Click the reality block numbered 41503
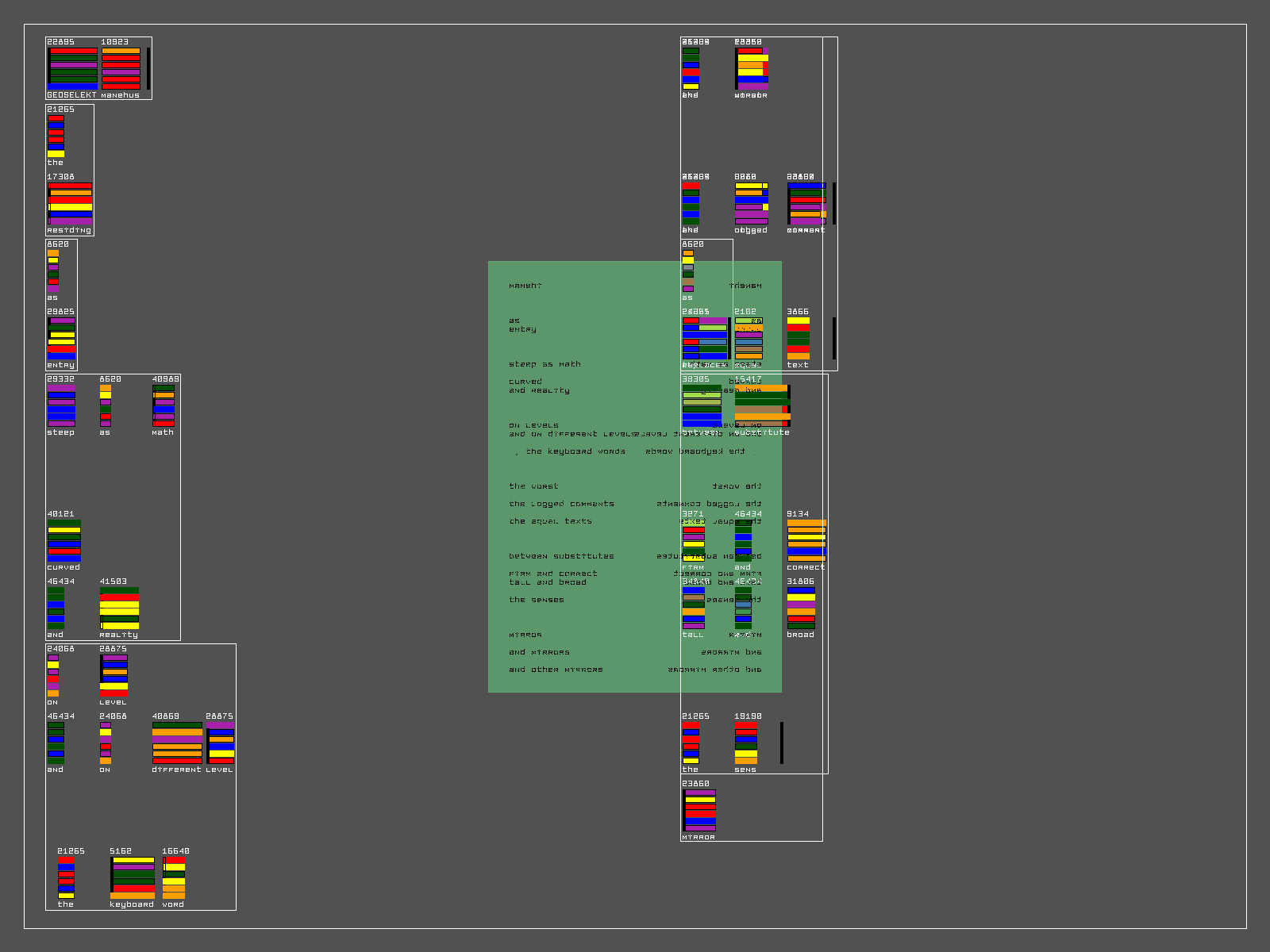The height and width of the screenshot is (952, 1270). (x=119, y=608)
